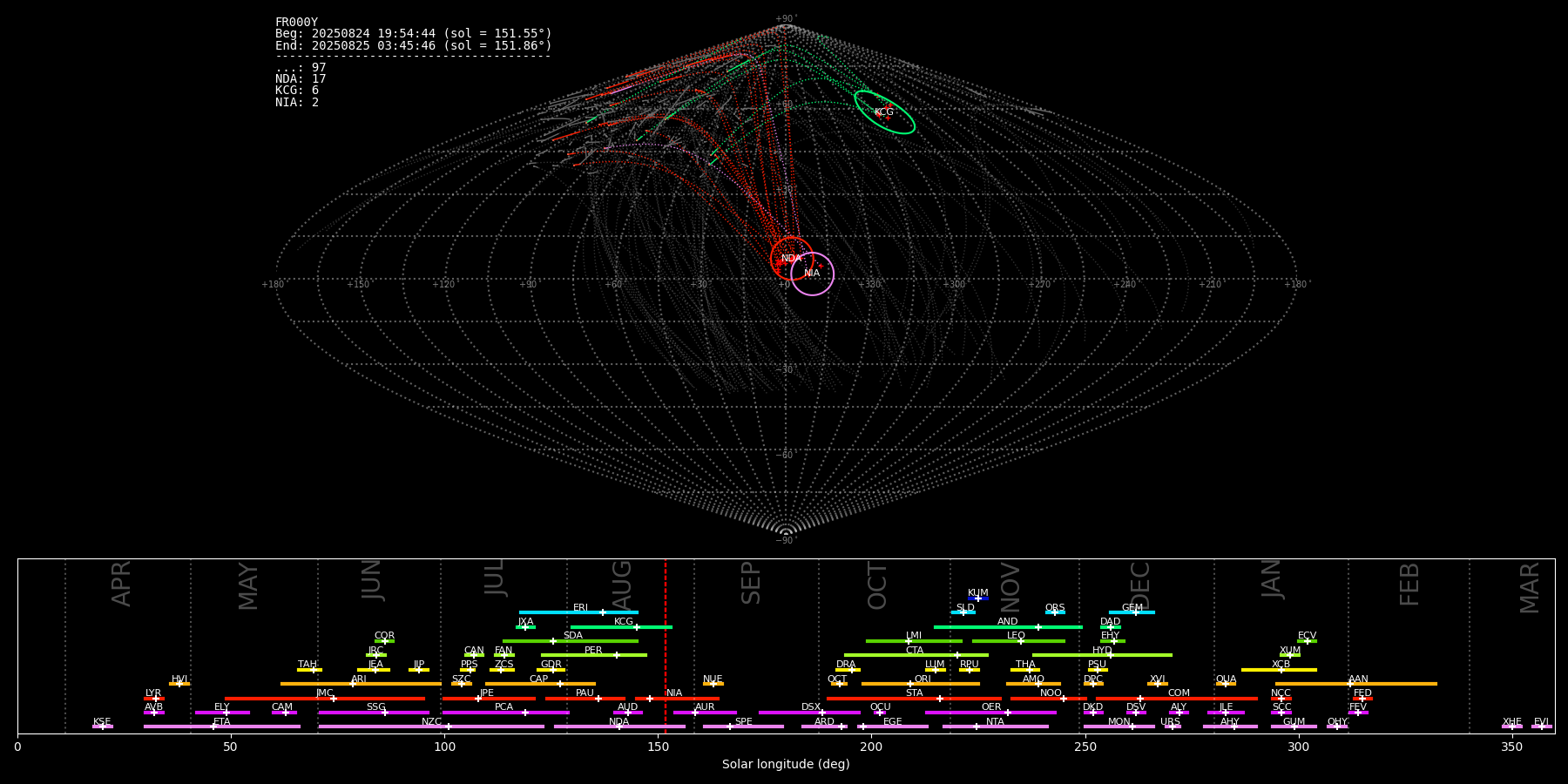Viewport: 1568px width, 784px height.
Task: Click the +120 longitude label on sky map
Action: tap(443, 285)
